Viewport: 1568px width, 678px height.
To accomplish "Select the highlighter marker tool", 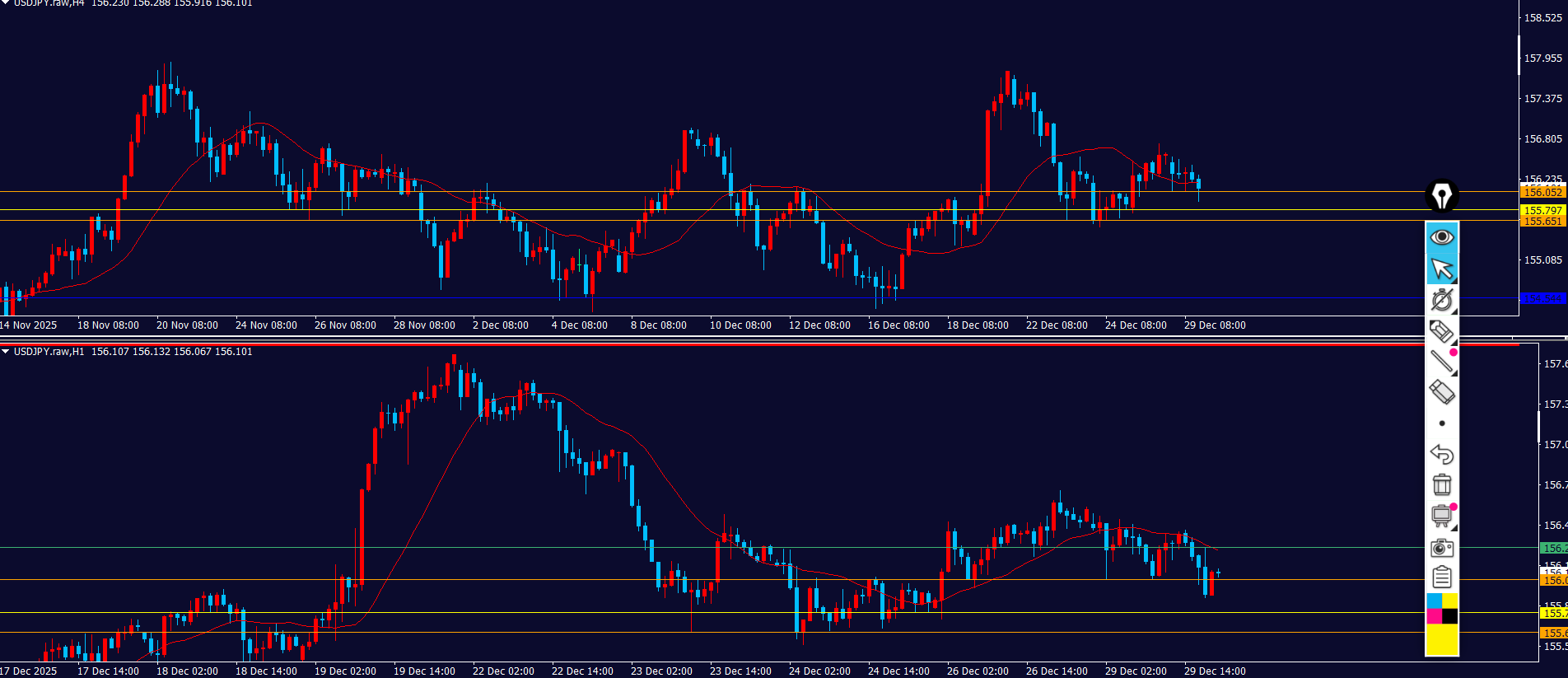I will (1442, 331).
